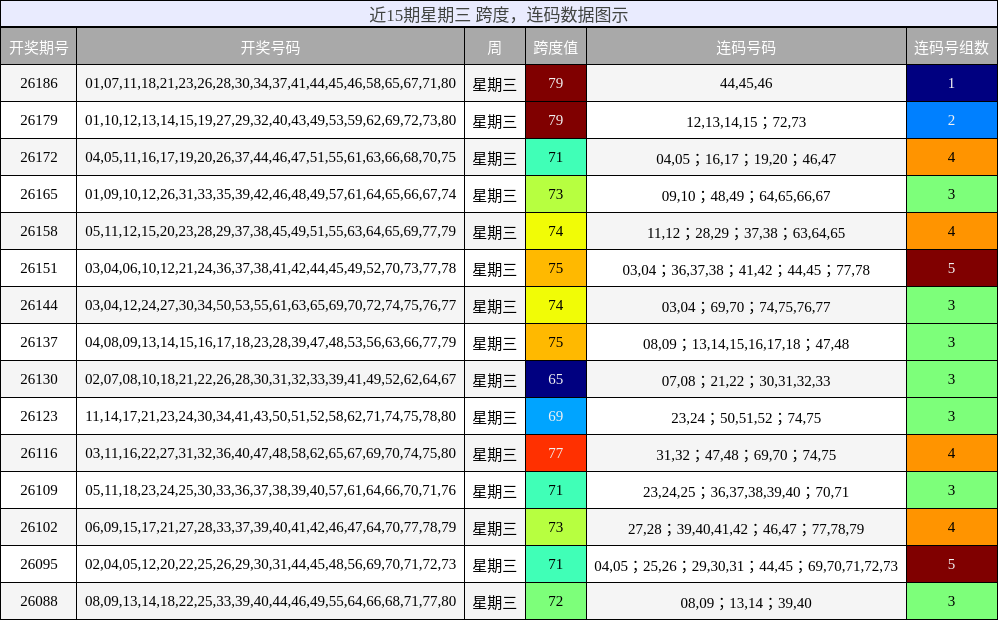
Task: Select draw period 26109
Action: pyautogui.click(x=39, y=490)
